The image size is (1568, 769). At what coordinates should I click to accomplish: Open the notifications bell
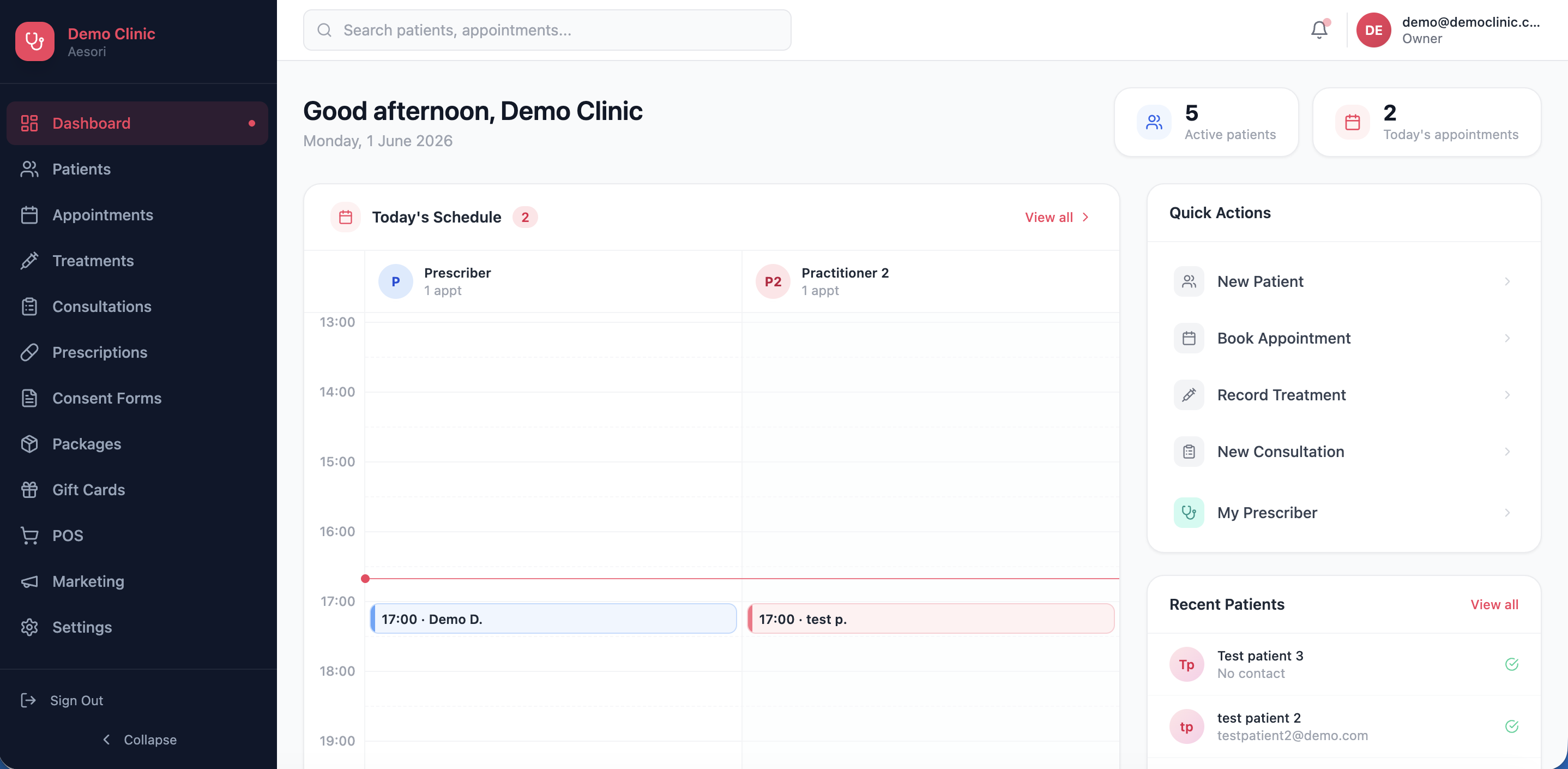click(1319, 30)
